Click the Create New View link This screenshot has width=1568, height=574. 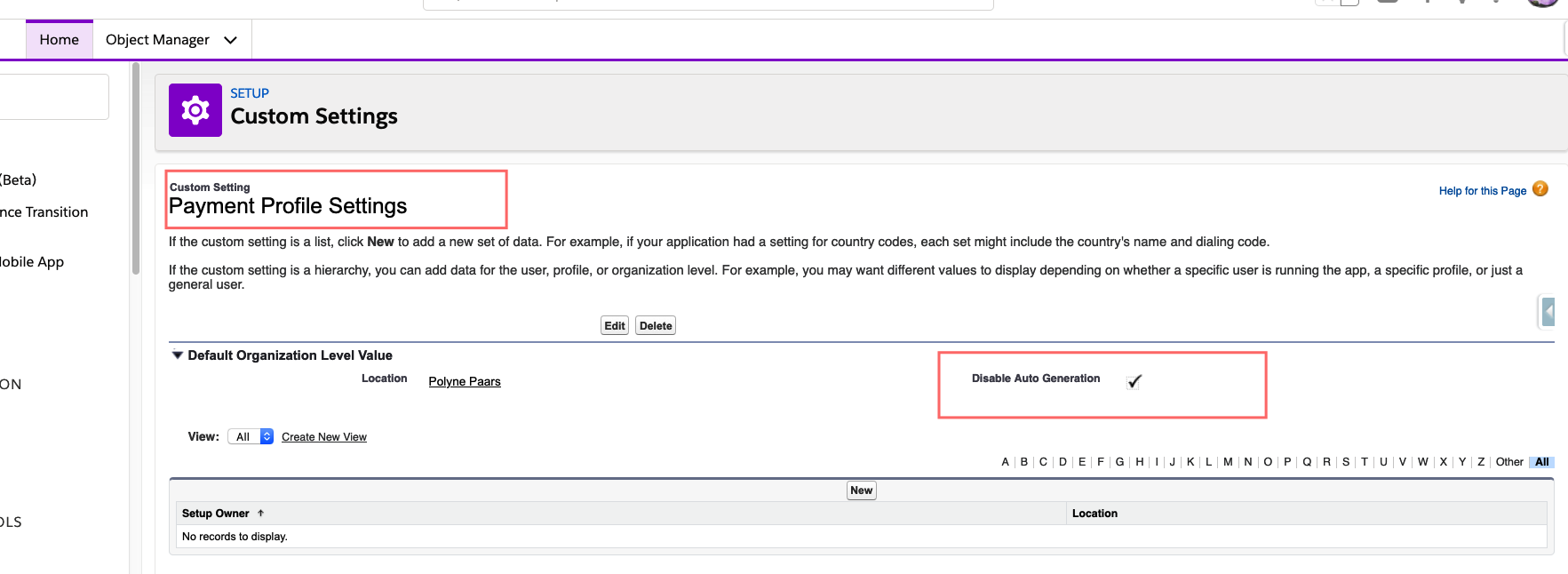[323, 437]
